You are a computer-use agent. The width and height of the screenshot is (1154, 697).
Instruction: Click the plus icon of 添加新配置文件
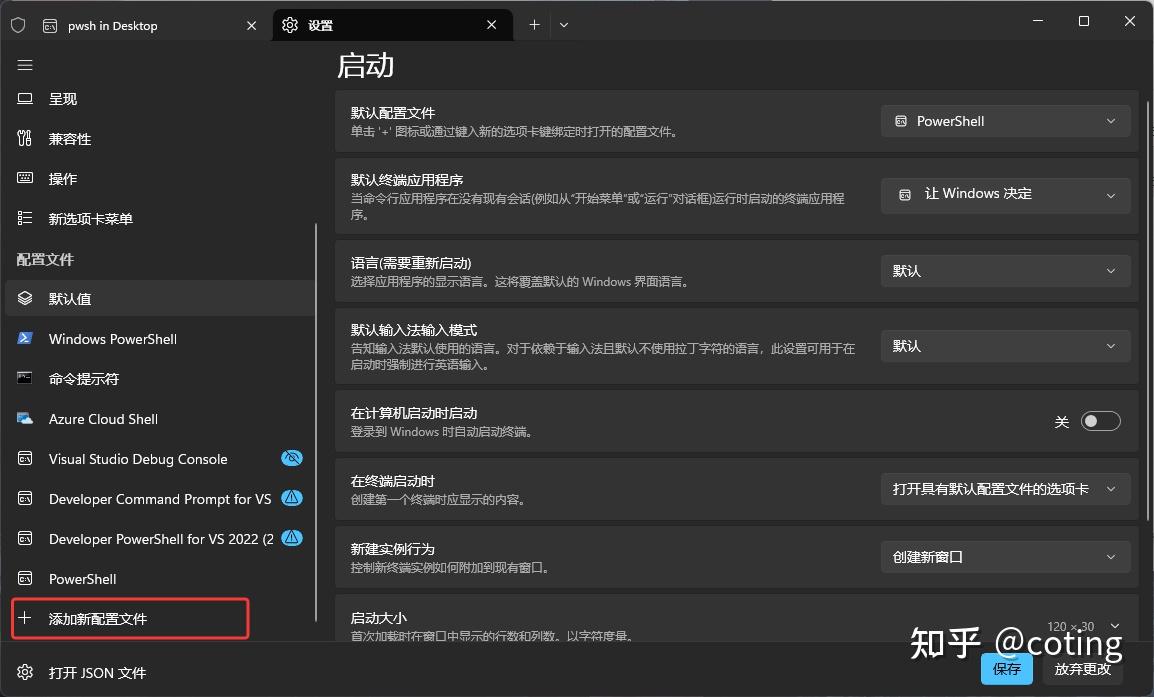(x=25, y=618)
